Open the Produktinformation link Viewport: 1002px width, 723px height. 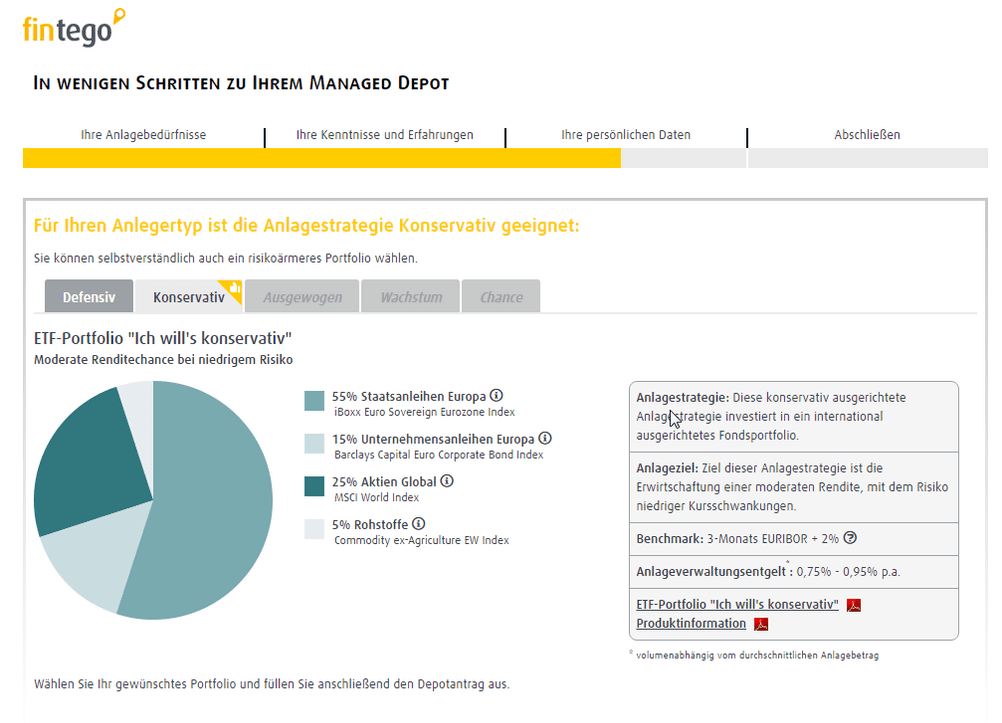click(691, 623)
